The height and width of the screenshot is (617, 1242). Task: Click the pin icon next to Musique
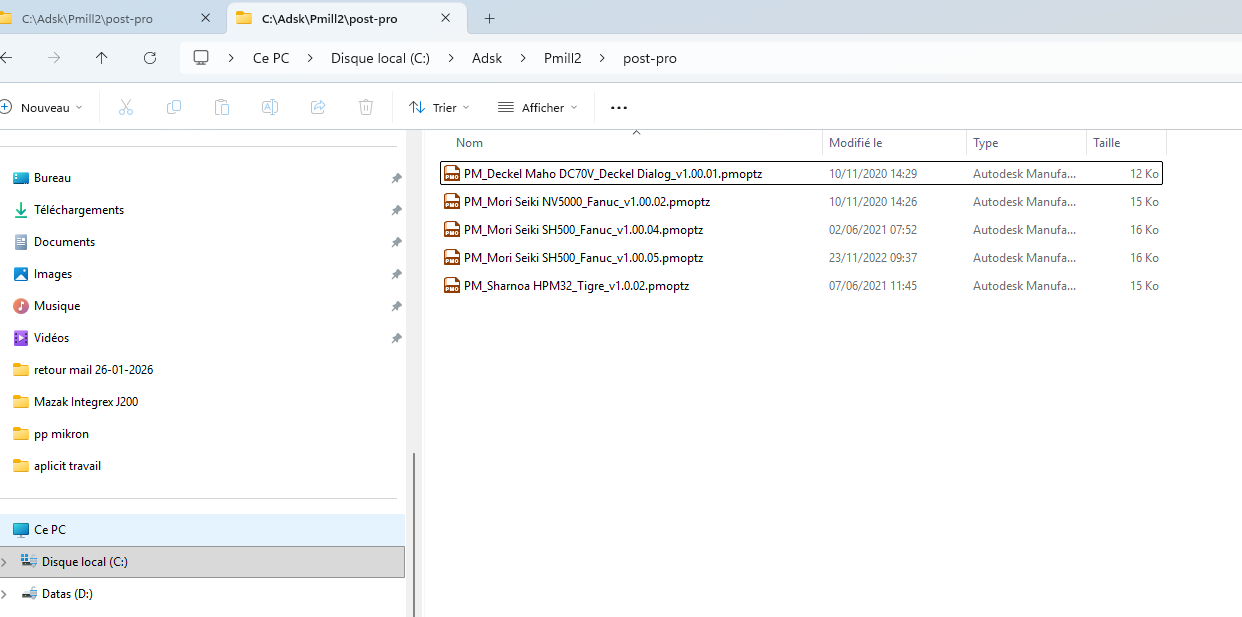click(396, 306)
